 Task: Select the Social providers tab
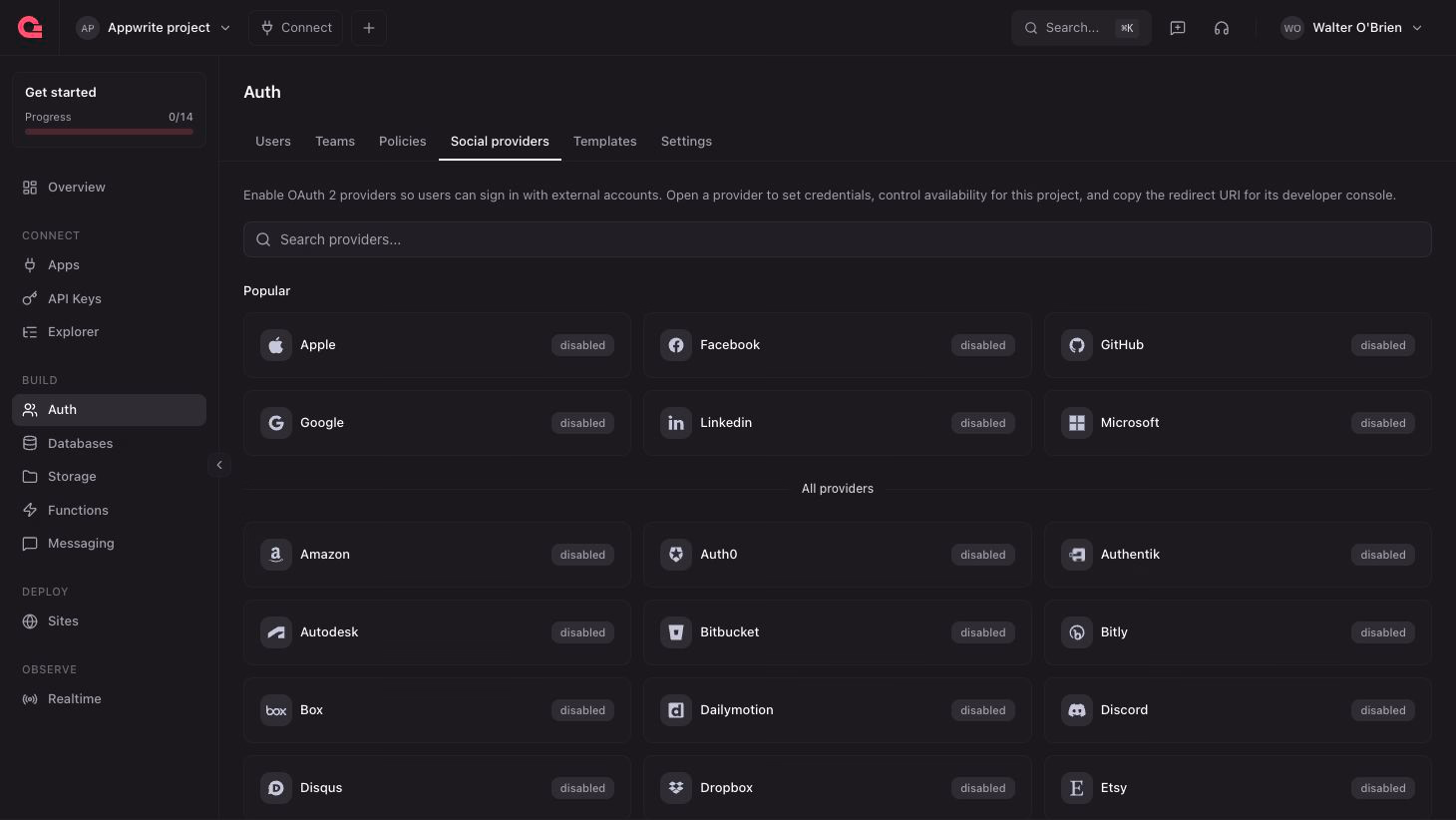pos(500,142)
